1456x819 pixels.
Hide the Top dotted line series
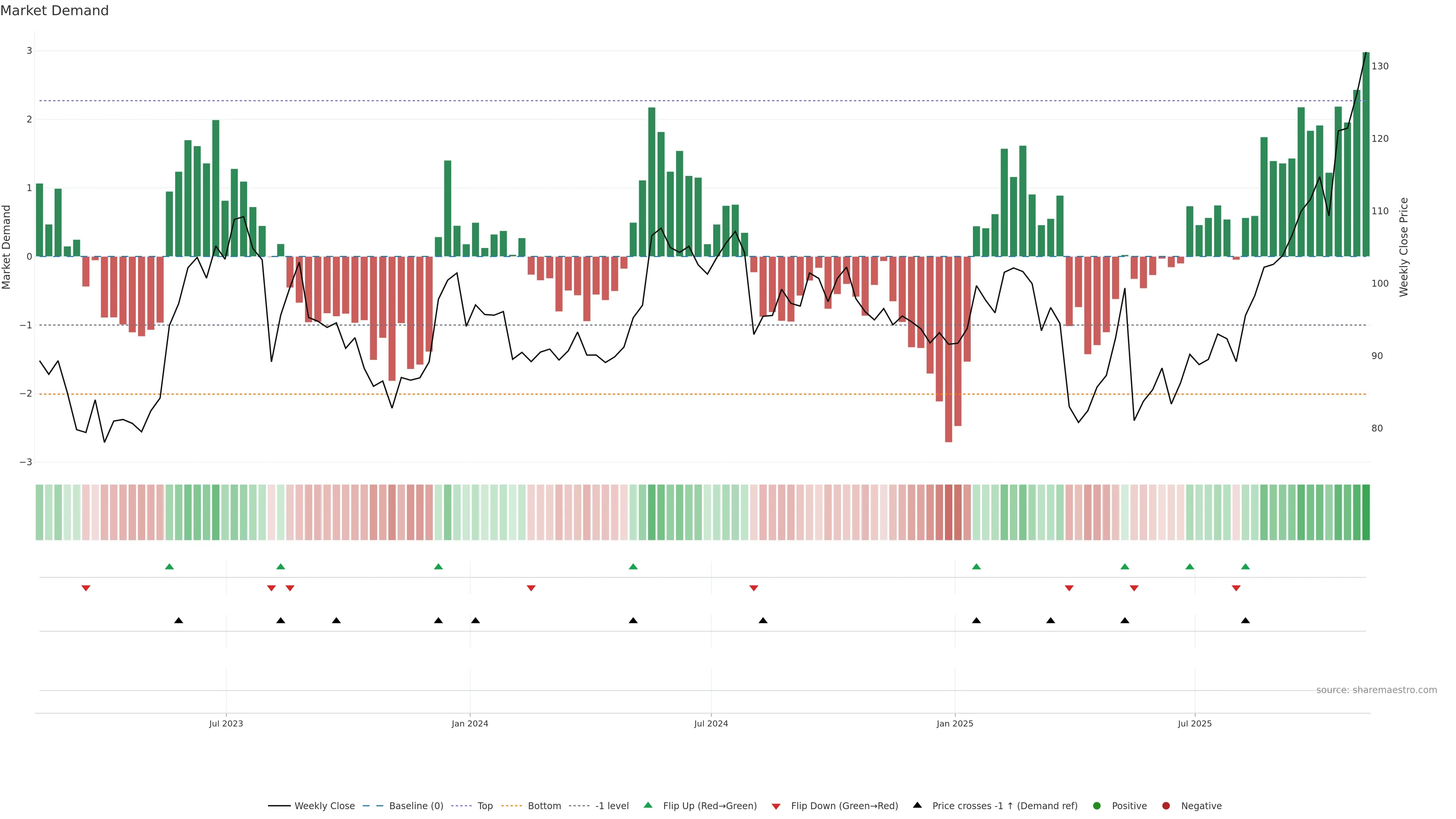tap(485, 805)
